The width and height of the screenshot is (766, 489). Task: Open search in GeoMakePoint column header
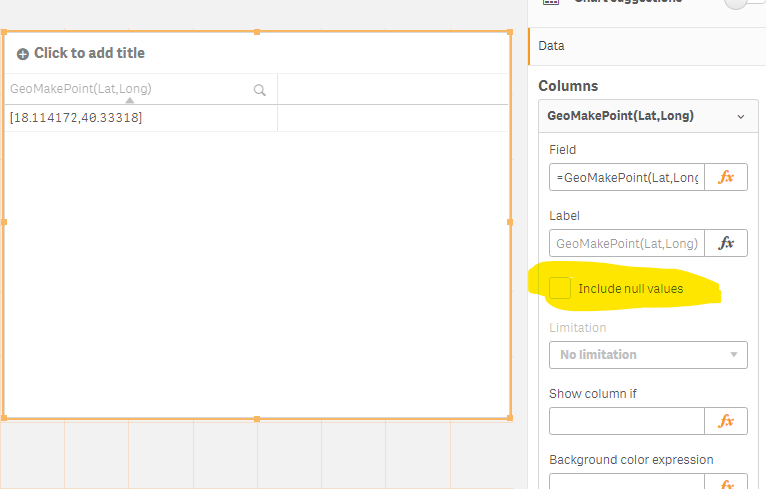(x=259, y=90)
